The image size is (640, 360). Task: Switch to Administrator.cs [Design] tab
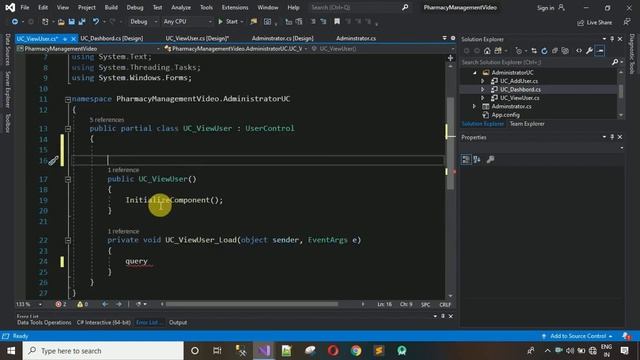pos(282,38)
